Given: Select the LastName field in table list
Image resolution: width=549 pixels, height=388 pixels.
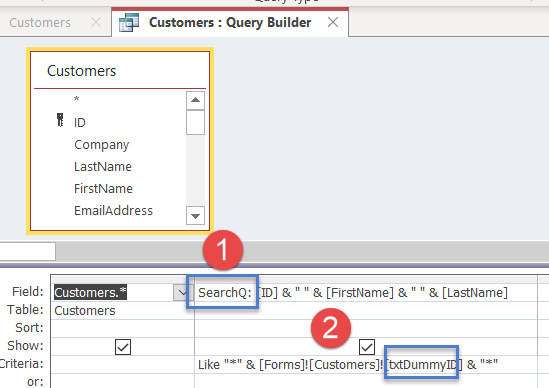Looking at the screenshot, I should point(103,166).
